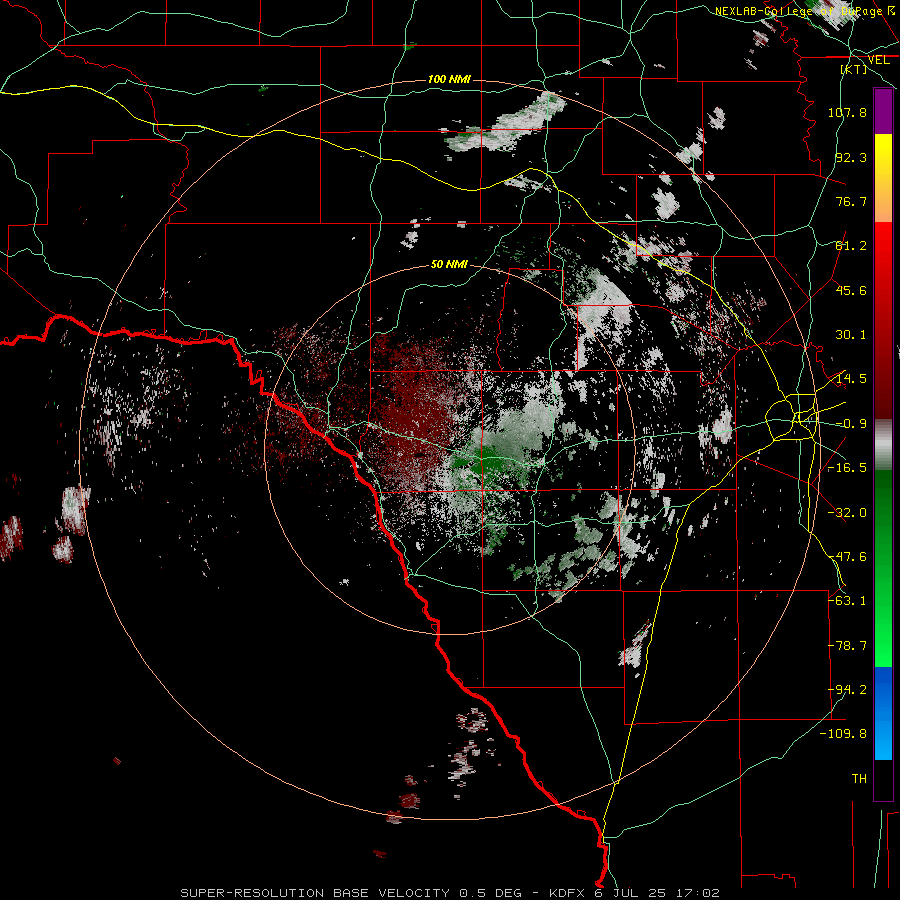Click the -78.7 velocity scale value
The height and width of the screenshot is (900, 900).
pos(847,646)
